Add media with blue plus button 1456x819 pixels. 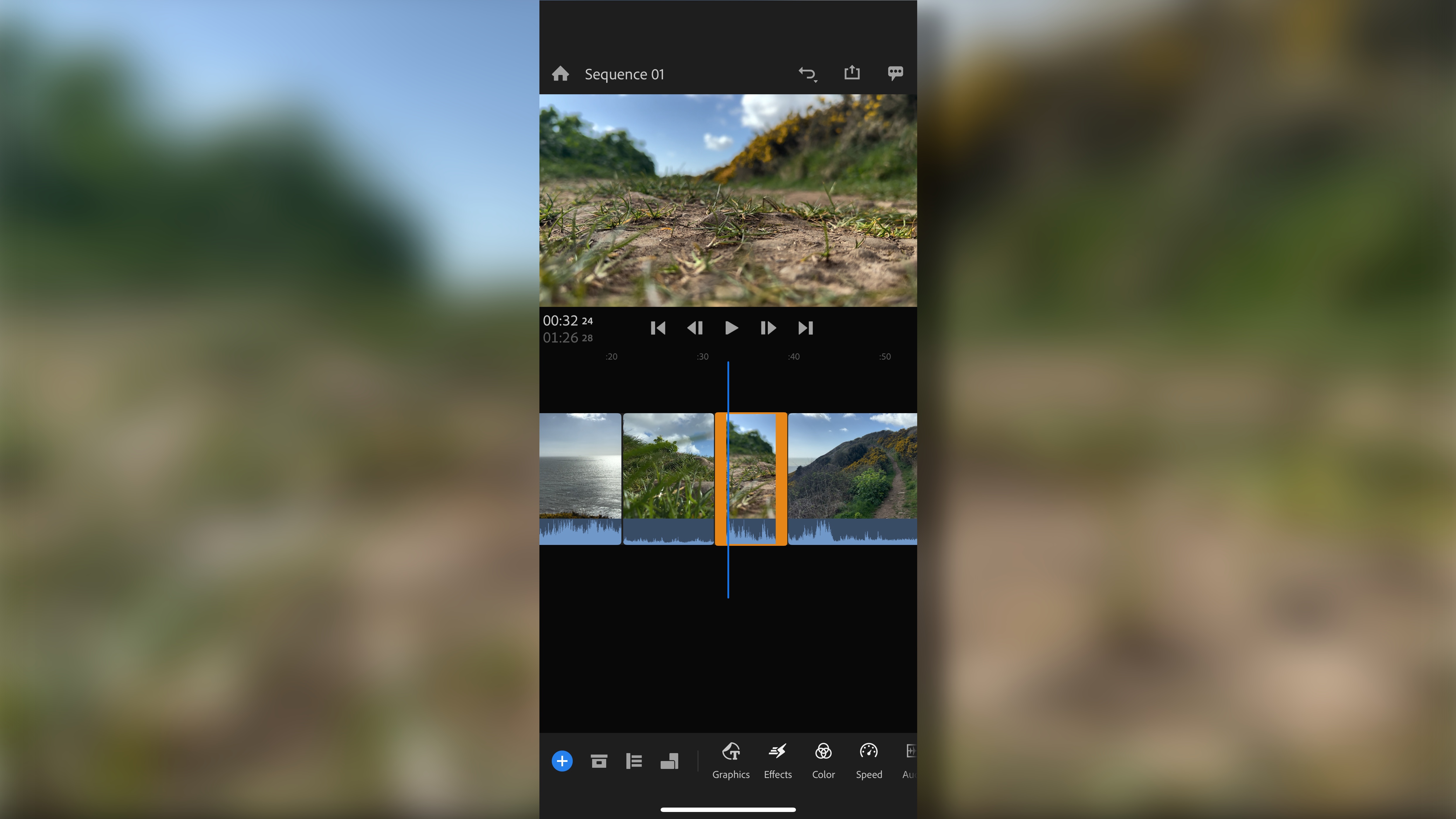pyautogui.click(x=562, y=761)
